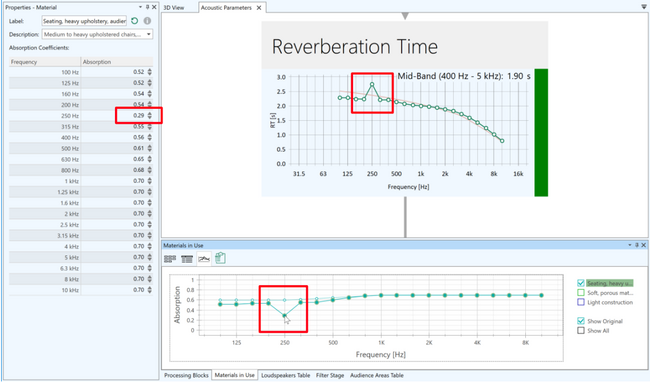Open Materials in Use panel options arrow
Viewport: 650px width, 382px height.
tap(630, 245)
